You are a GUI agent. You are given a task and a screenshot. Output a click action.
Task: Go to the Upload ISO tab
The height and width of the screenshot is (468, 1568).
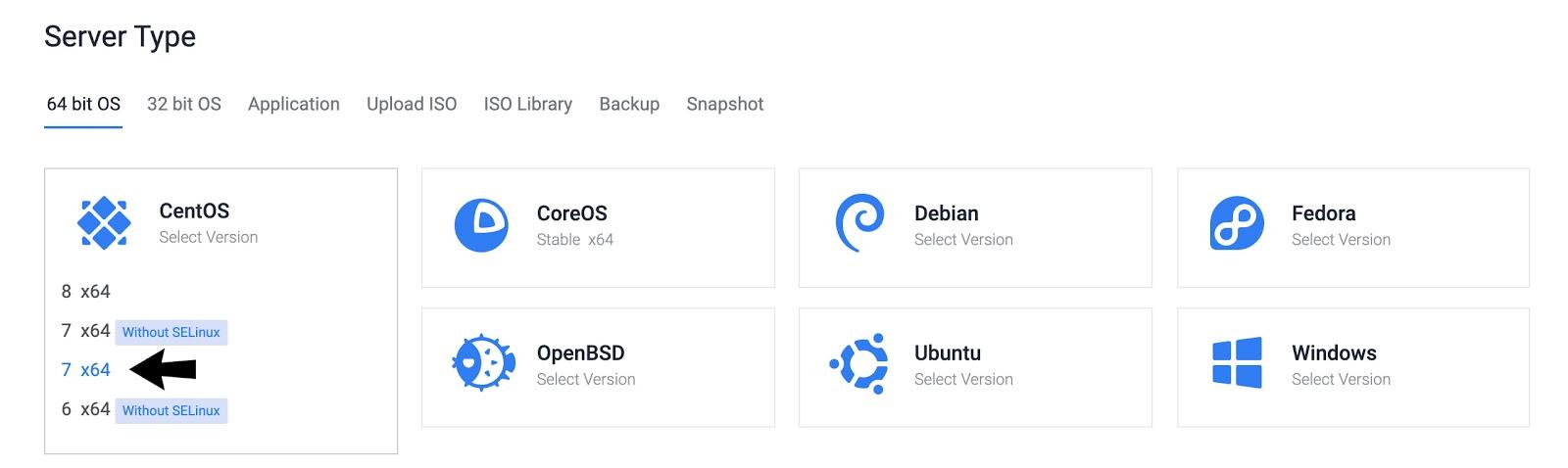[x=412, y=104]
